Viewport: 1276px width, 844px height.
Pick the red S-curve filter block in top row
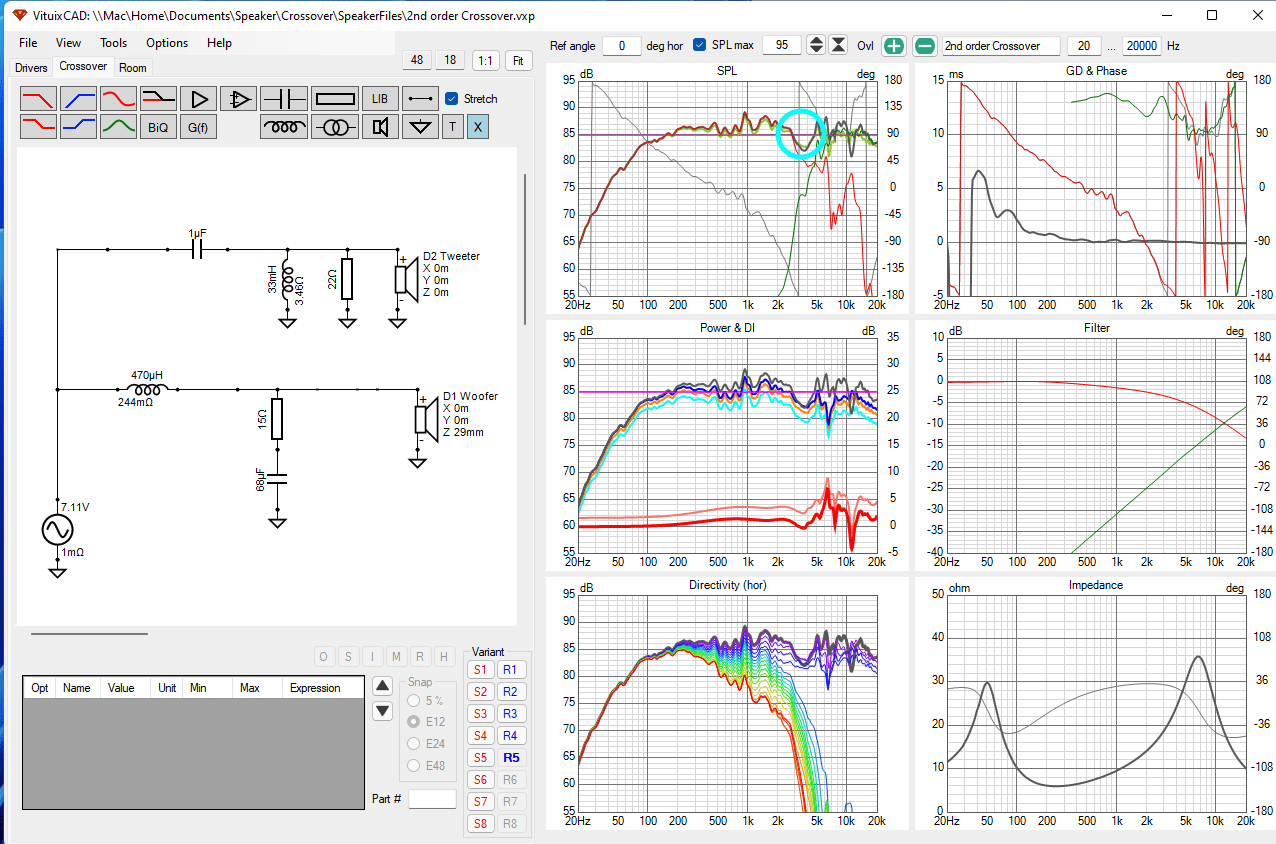tap(118, 98)
